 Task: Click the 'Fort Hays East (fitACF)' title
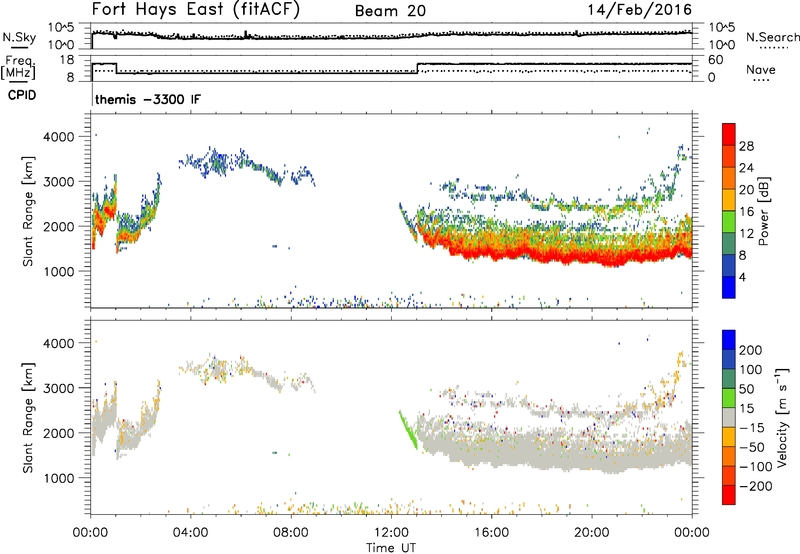196,10
